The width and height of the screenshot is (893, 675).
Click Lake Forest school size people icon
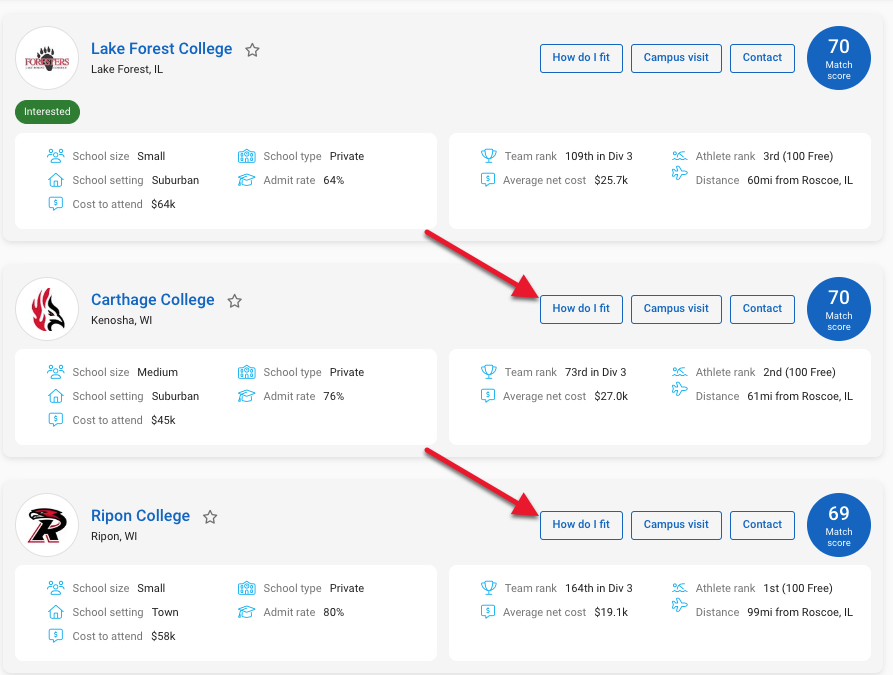click(x=55, y=156)
